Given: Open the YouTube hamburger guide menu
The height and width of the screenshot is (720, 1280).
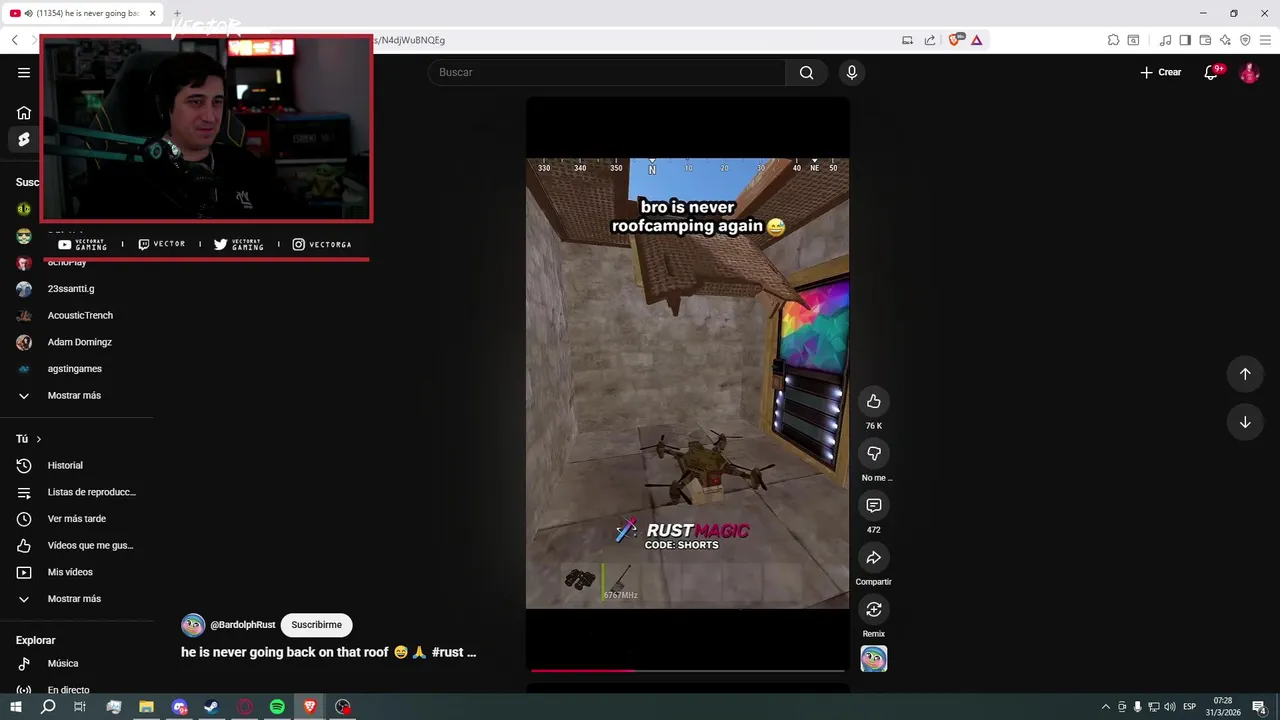Looking at the screenshot, I should [24, 72].
